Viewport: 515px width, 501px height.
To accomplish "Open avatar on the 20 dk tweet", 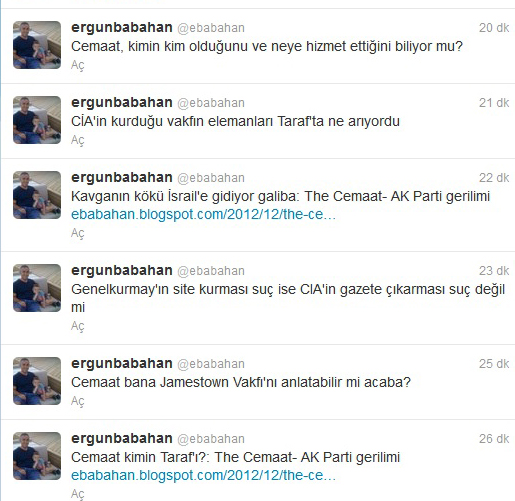I will (37, 45).
